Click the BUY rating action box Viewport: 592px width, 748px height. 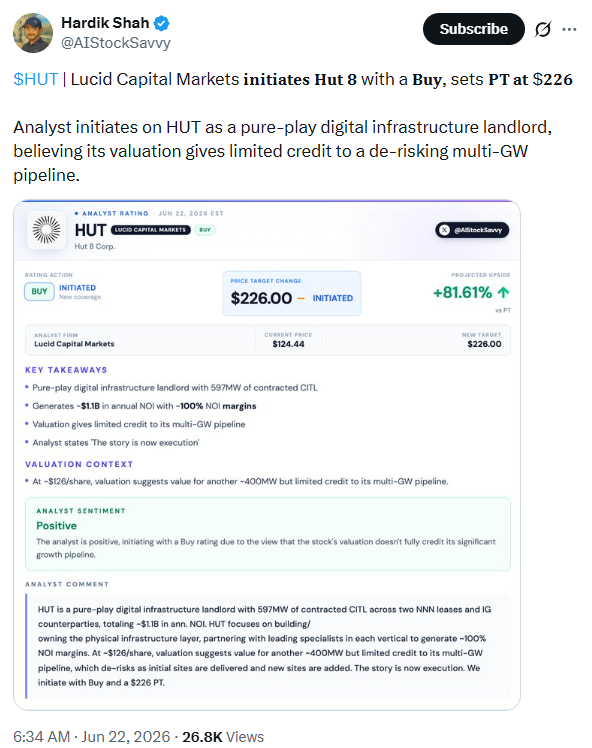[x=39, y=291]
